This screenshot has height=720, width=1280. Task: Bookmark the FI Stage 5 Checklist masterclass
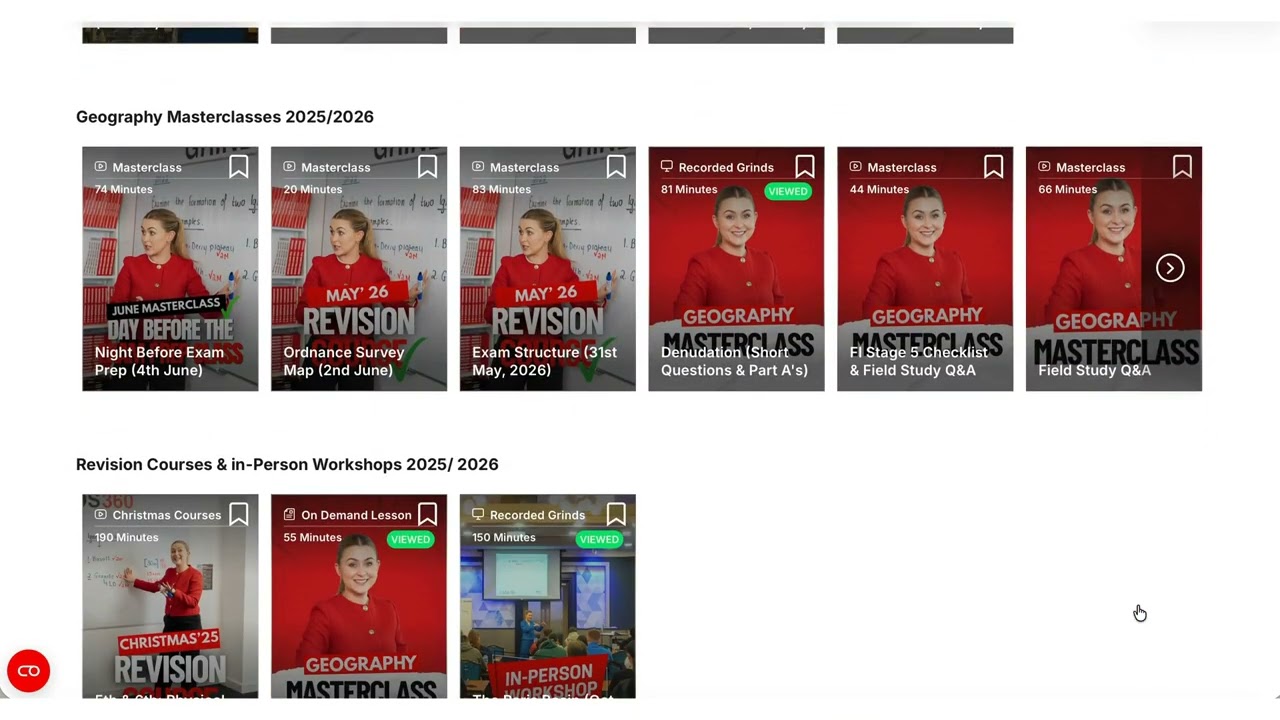tap(993, 167)
